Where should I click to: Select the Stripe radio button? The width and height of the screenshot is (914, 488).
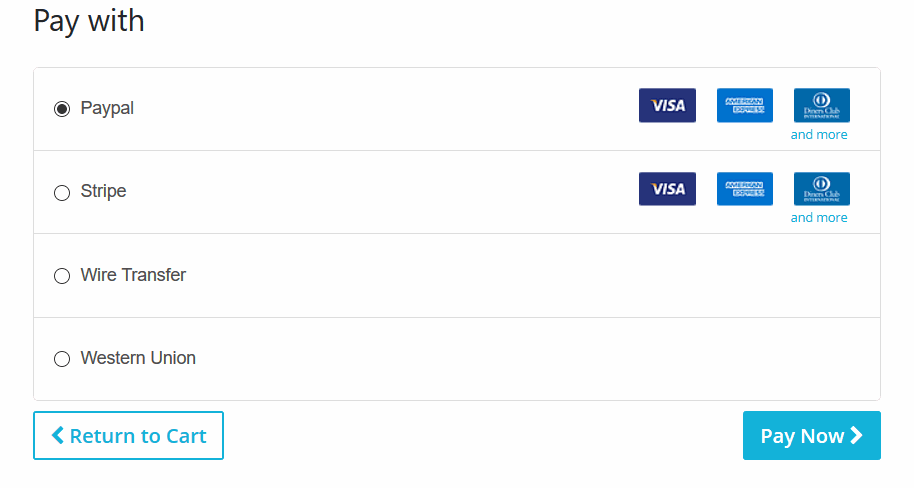[x=62, y=192]
